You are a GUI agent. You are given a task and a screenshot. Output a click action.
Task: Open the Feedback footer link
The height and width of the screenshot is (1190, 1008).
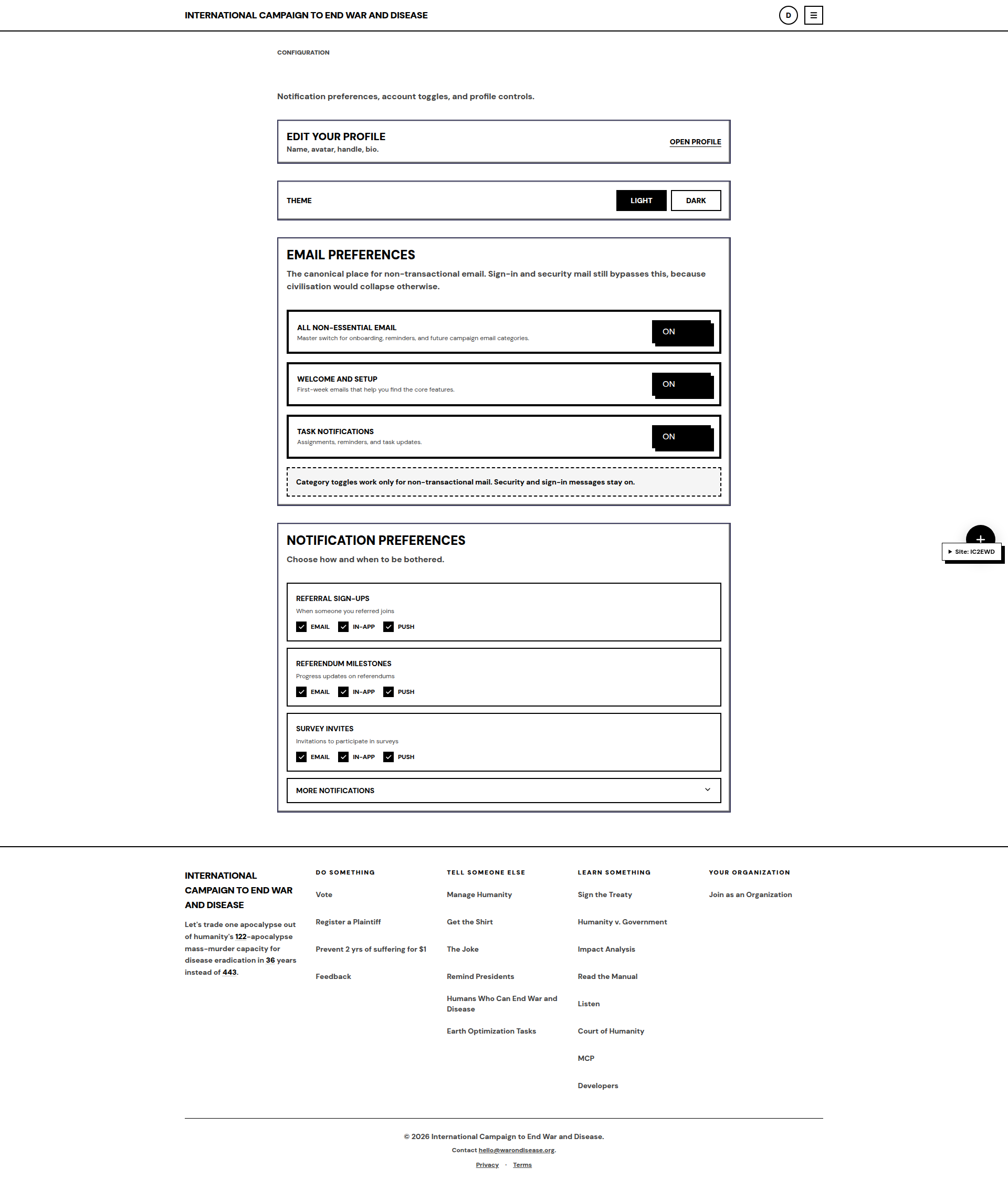333,977
